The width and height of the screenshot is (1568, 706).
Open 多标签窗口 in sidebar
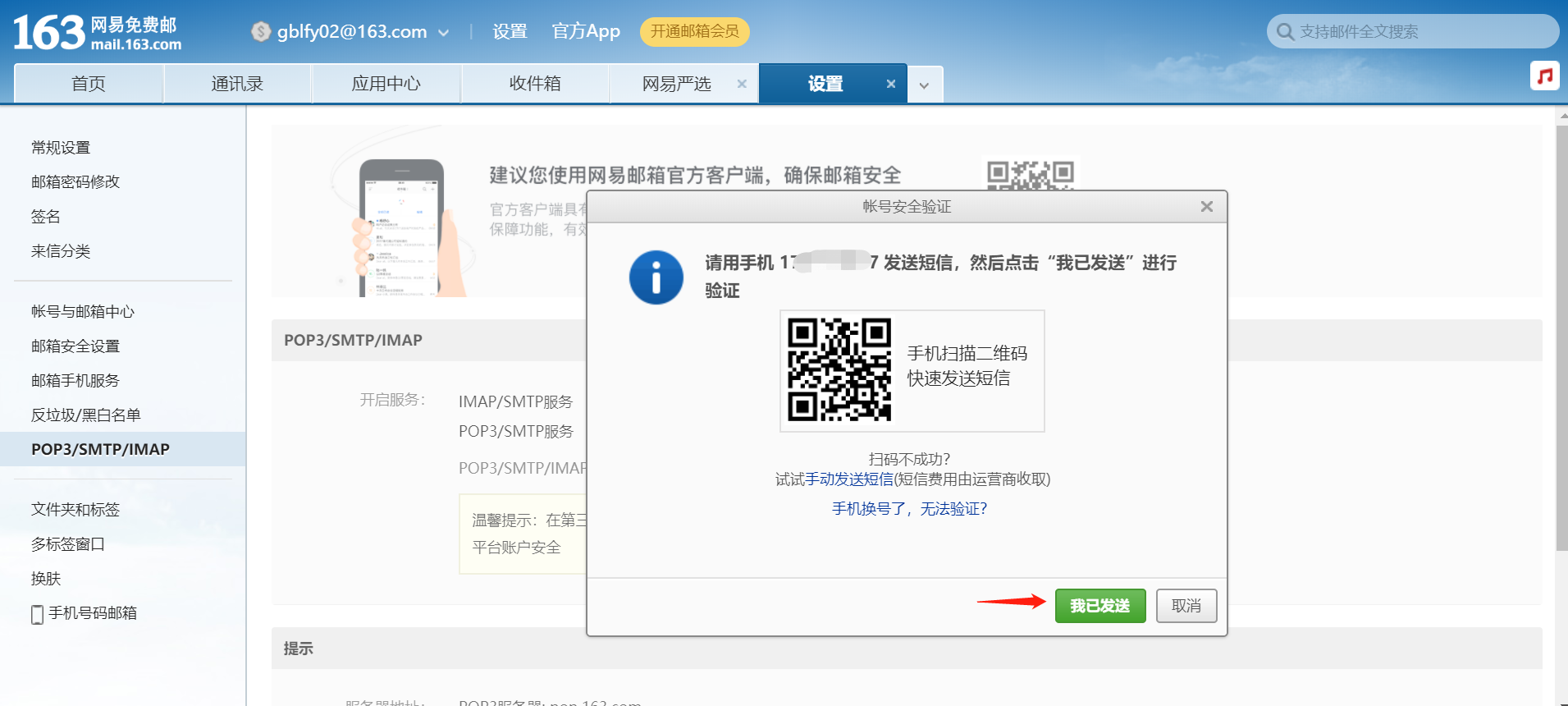click(68, 544)
